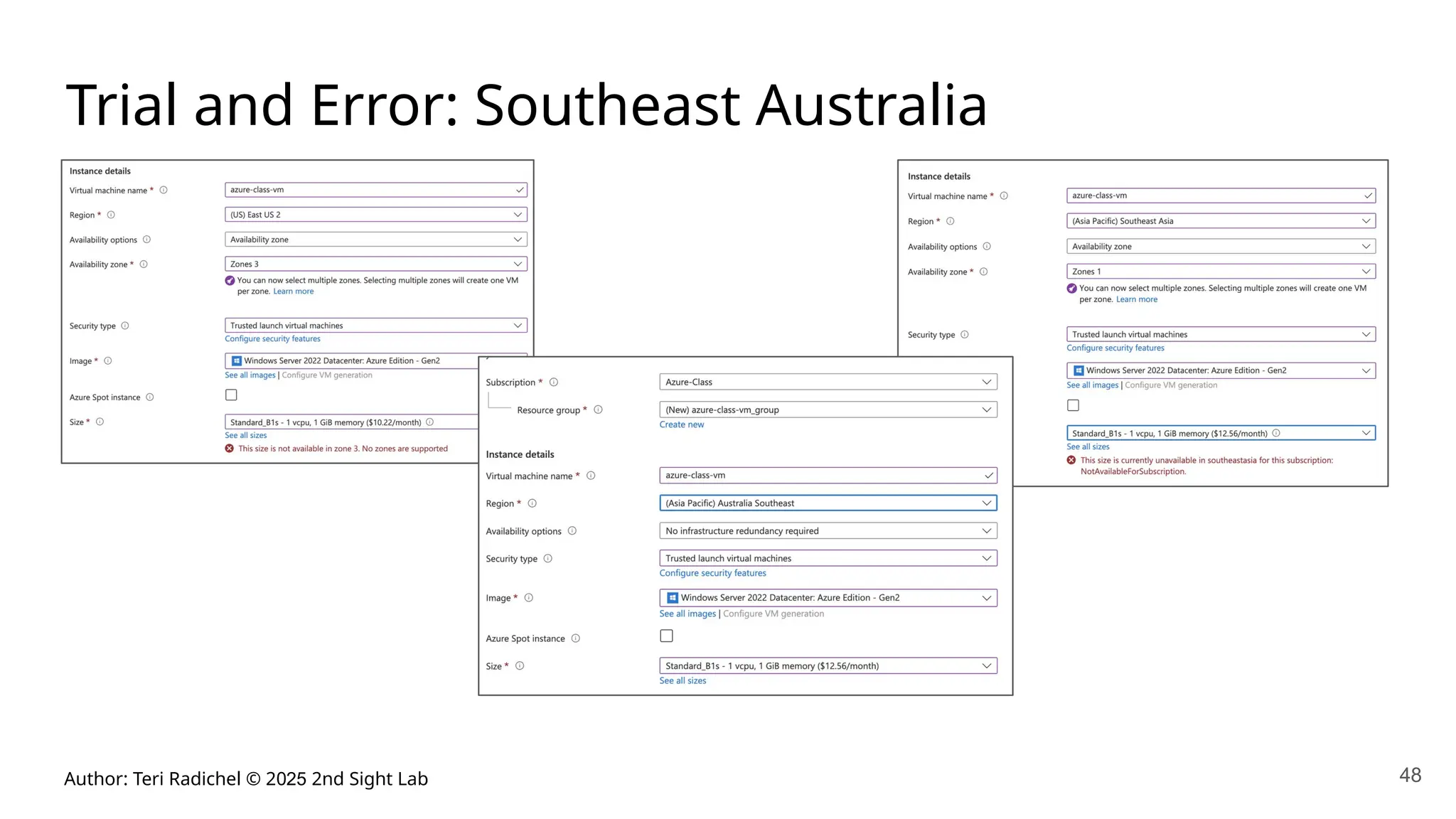Click azure-class-vm name field in Australia Southeast panel
Viewport: 1456px width, 819px height.
(x=828, y=476)
